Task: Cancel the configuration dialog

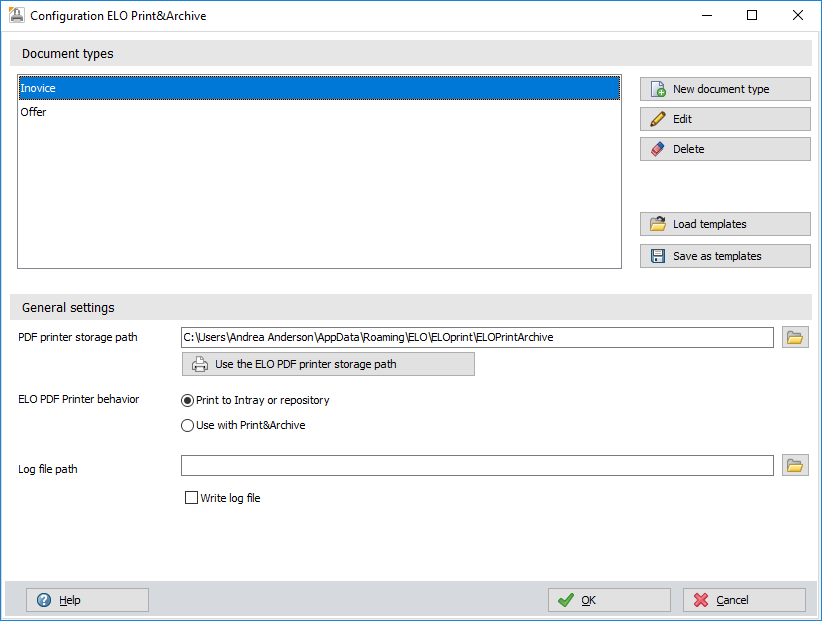Action: [744, 600]
